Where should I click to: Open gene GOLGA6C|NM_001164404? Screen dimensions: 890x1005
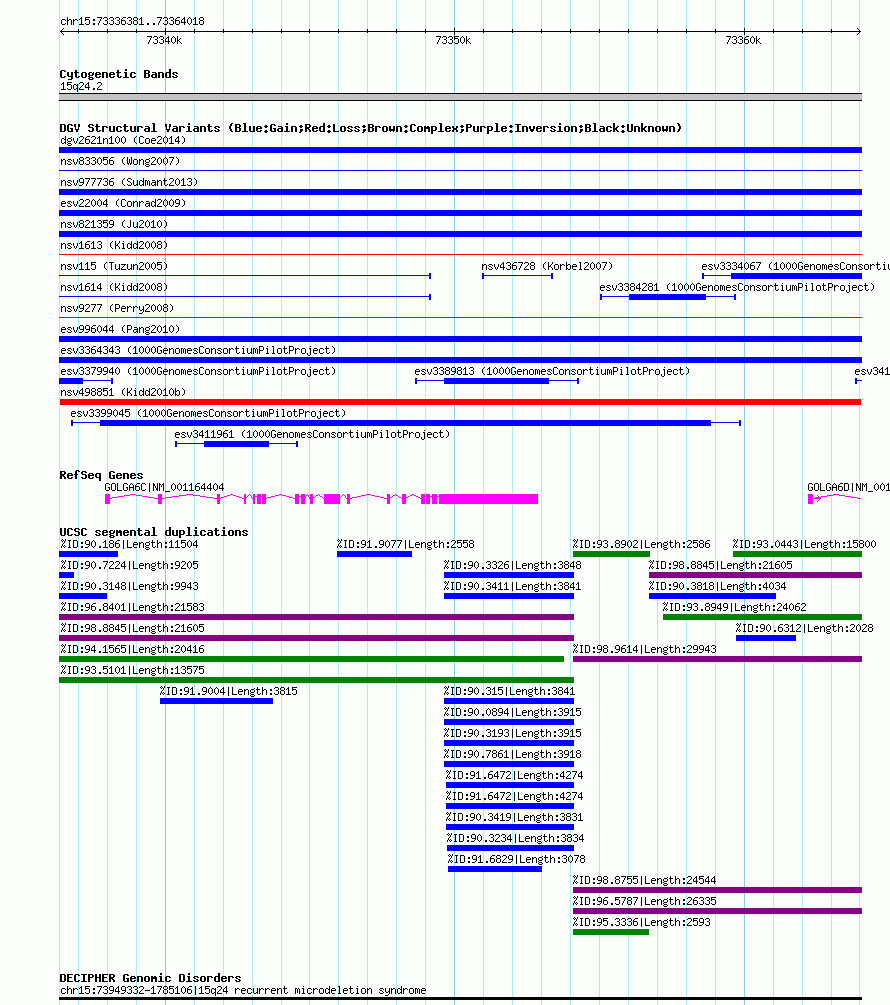164,487
